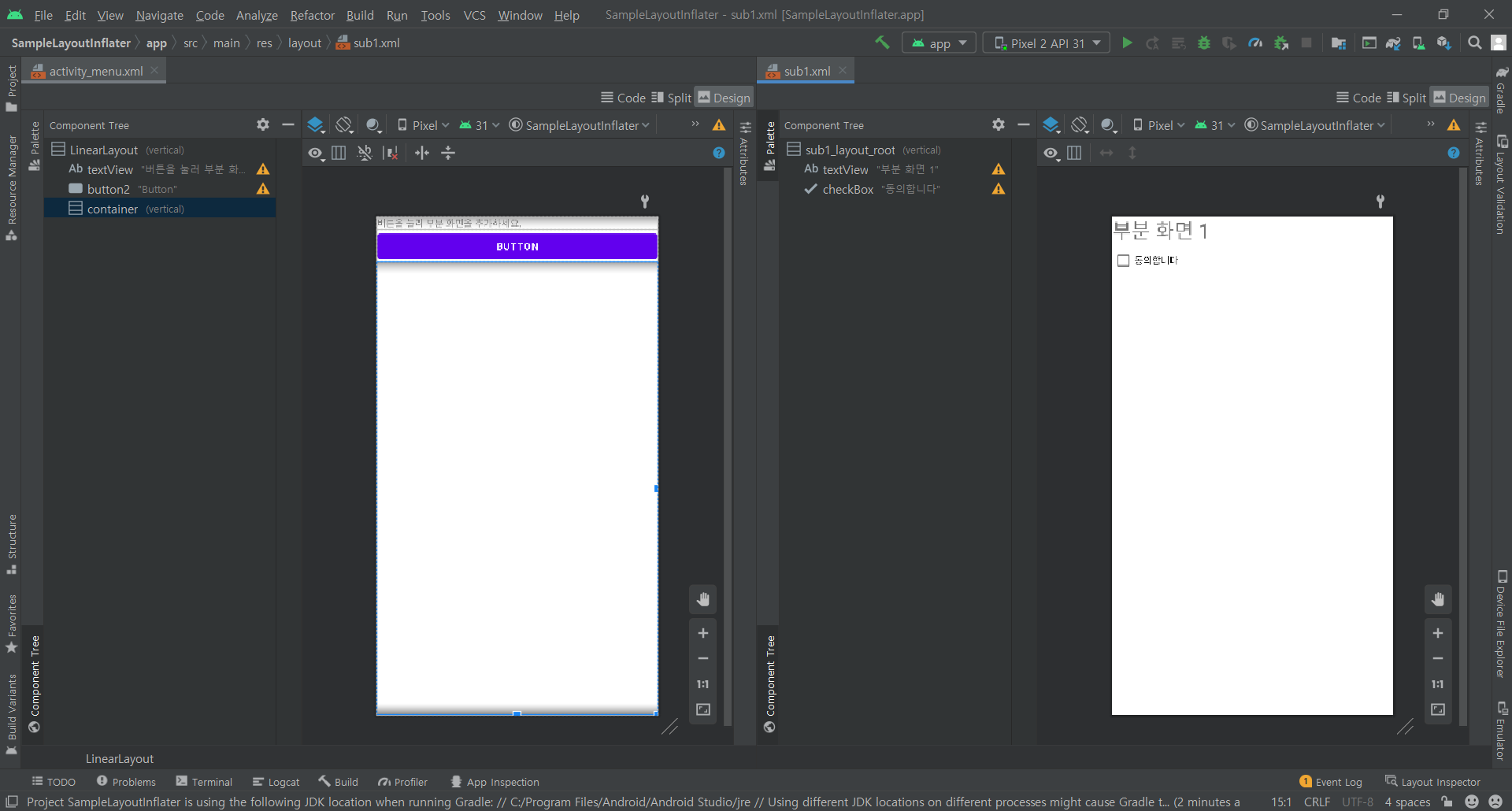Open SampleLayoutInflater theme dropdown in right editor
The image size is (1512, 811).
pyautogui.click(x=1315, y=124)
